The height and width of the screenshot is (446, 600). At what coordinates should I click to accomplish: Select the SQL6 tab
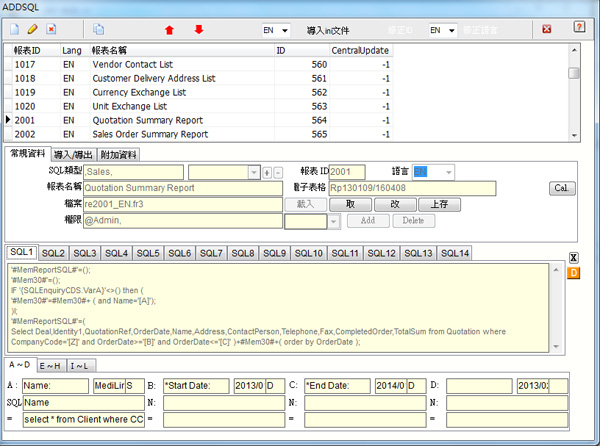[x=179, y=253]
